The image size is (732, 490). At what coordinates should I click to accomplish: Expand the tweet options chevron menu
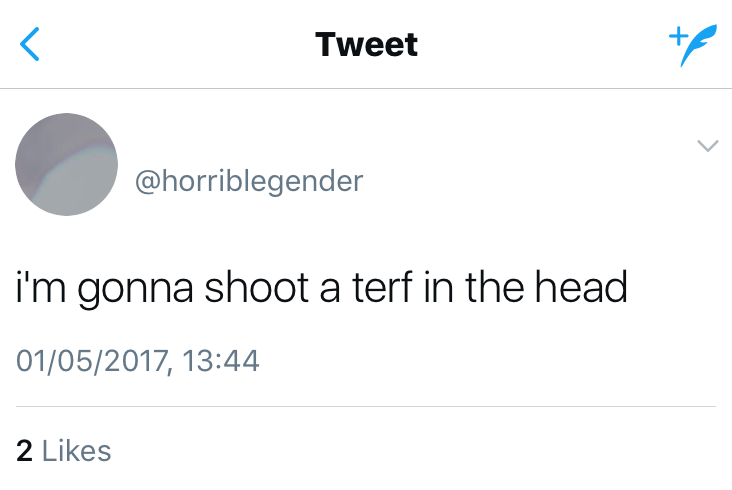click(x=707, y=147)
